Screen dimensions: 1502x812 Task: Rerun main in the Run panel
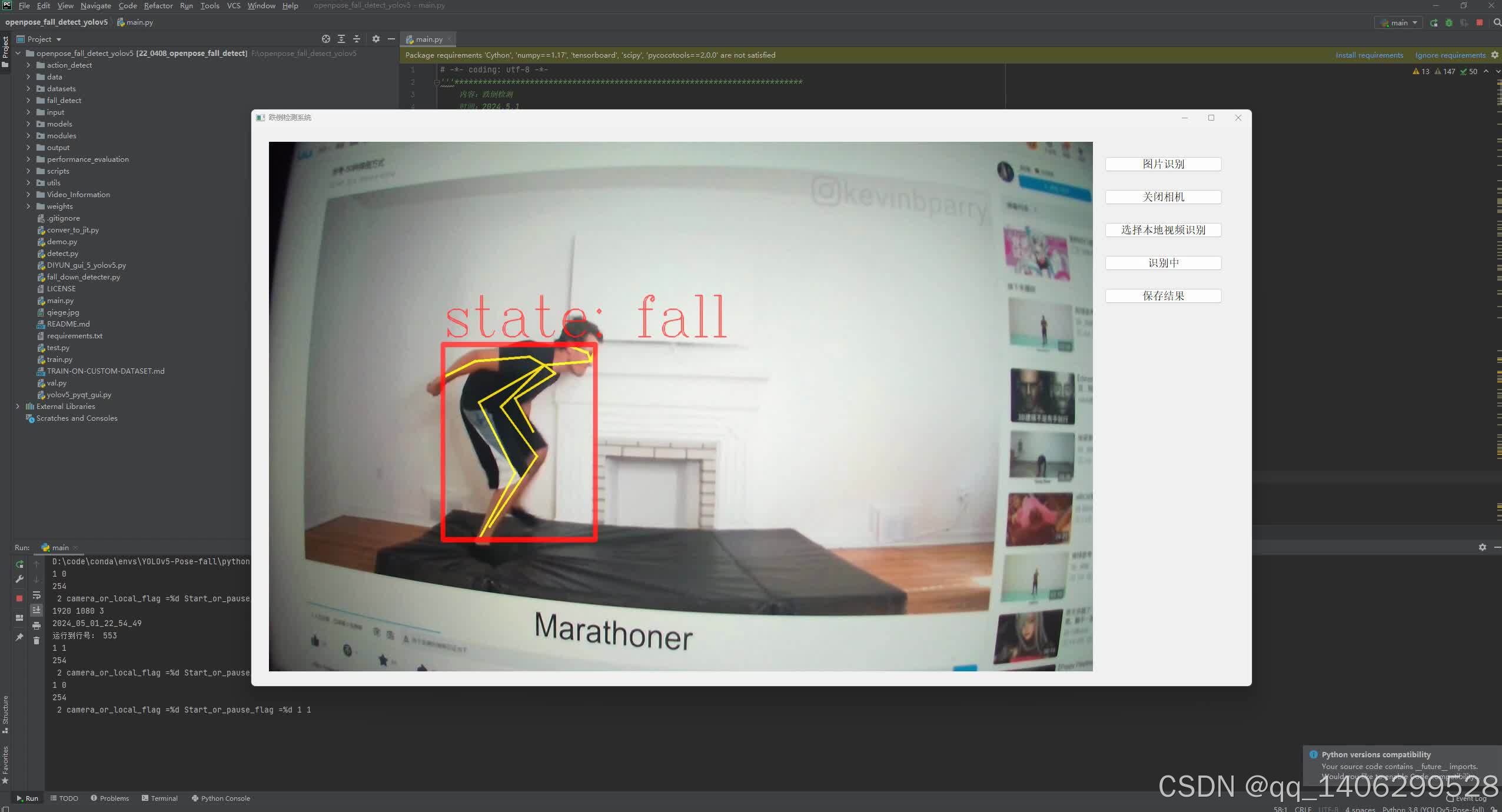coord(19,564)
